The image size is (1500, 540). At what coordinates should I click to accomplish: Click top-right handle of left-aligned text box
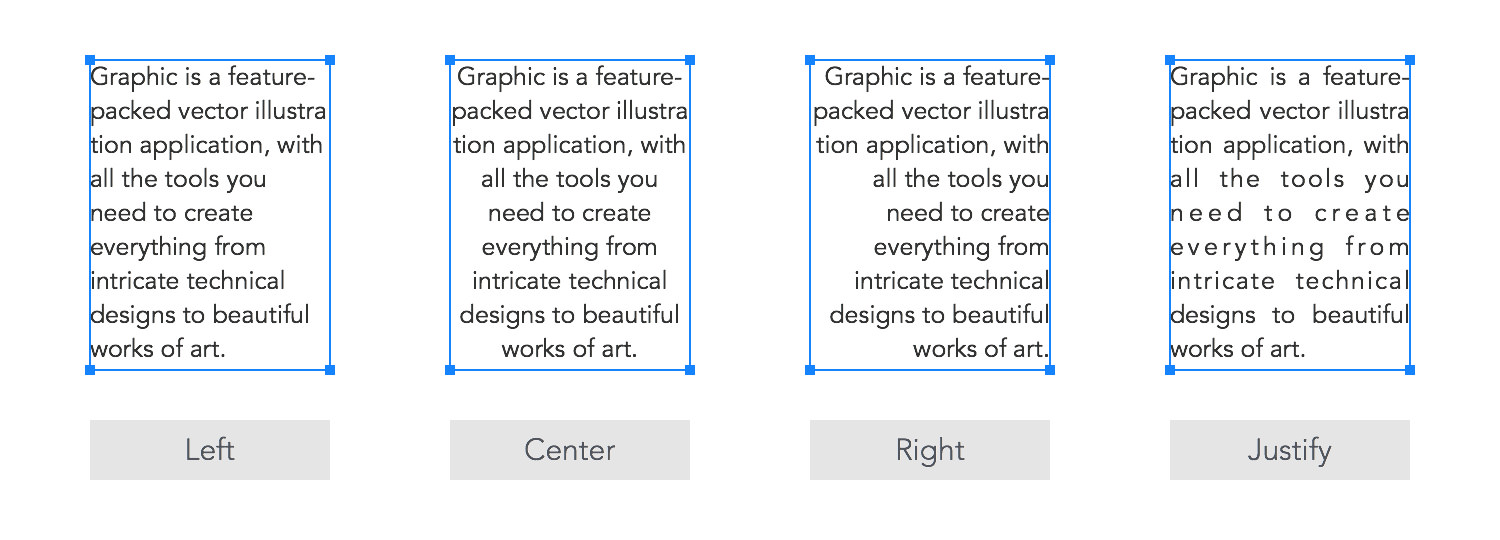[x=330, y=60]
